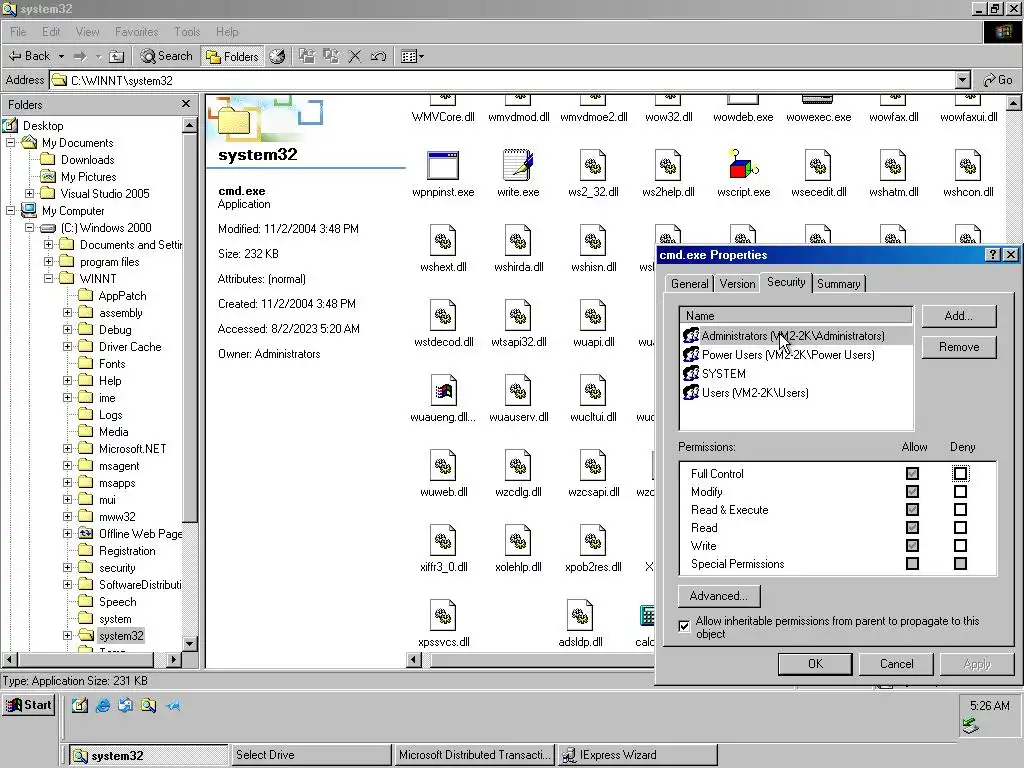The image size is (1024, 768).
Task: Select the wuweb.dll file icon
Action: pyautogui.click(x=443, y=466)
